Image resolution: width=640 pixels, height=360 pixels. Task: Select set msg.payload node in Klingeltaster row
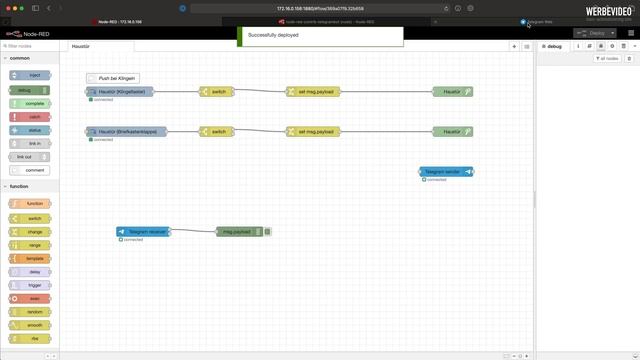click(x=313, y=92)
